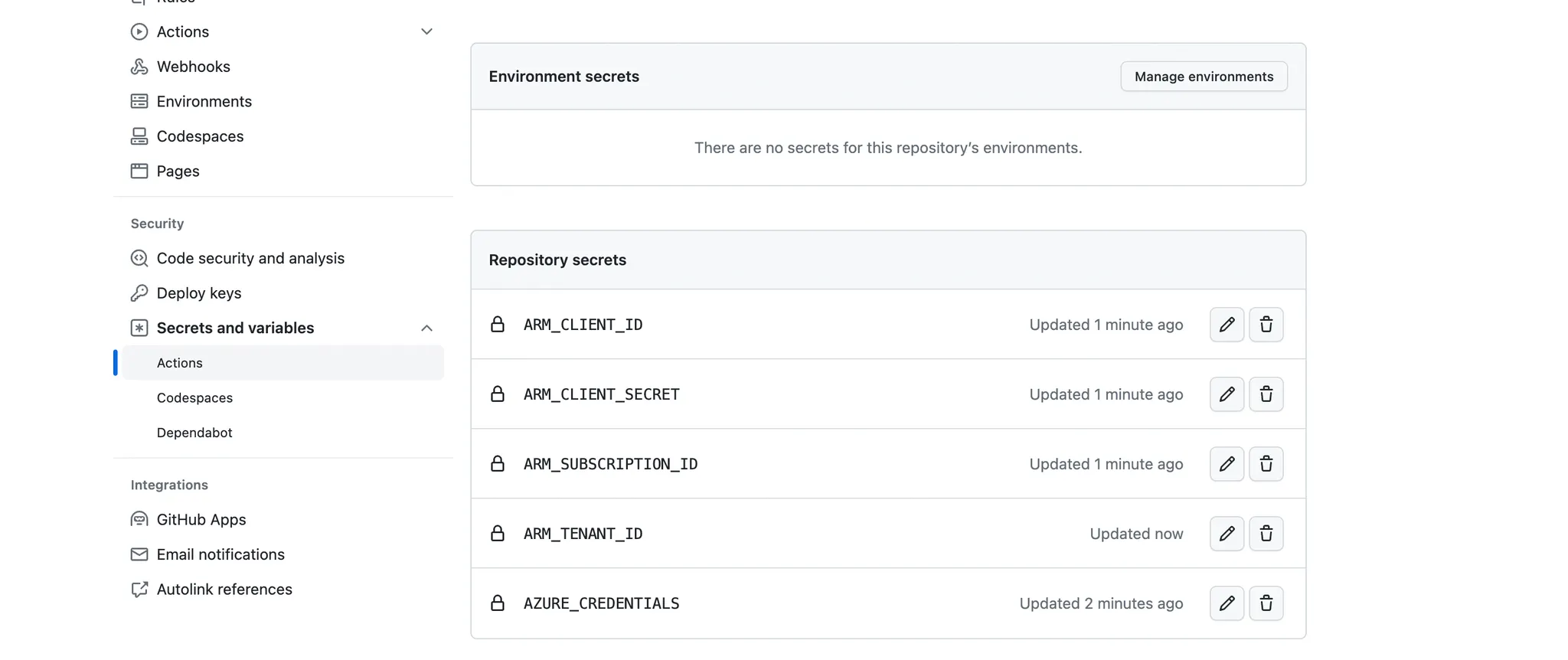Delete the ARM_SUBSCRIPTION_ID secret

(1266, 464)
